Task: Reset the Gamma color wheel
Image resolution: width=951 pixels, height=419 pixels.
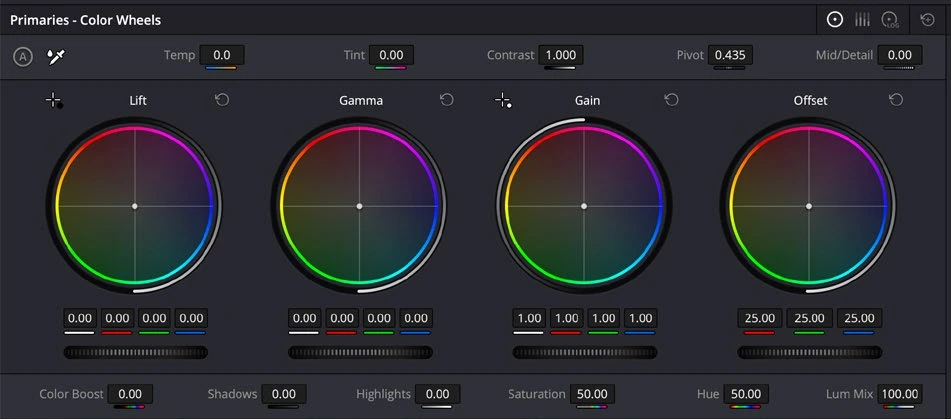Action: tap(446, 99)
